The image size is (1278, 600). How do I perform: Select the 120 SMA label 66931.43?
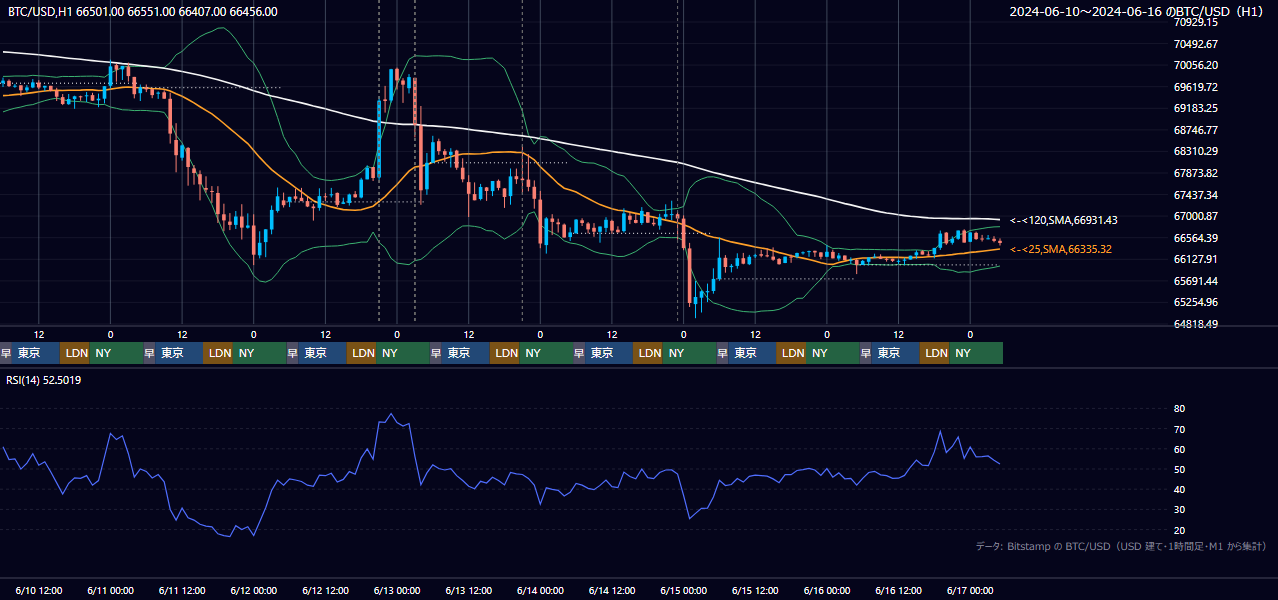(1064, 220)
